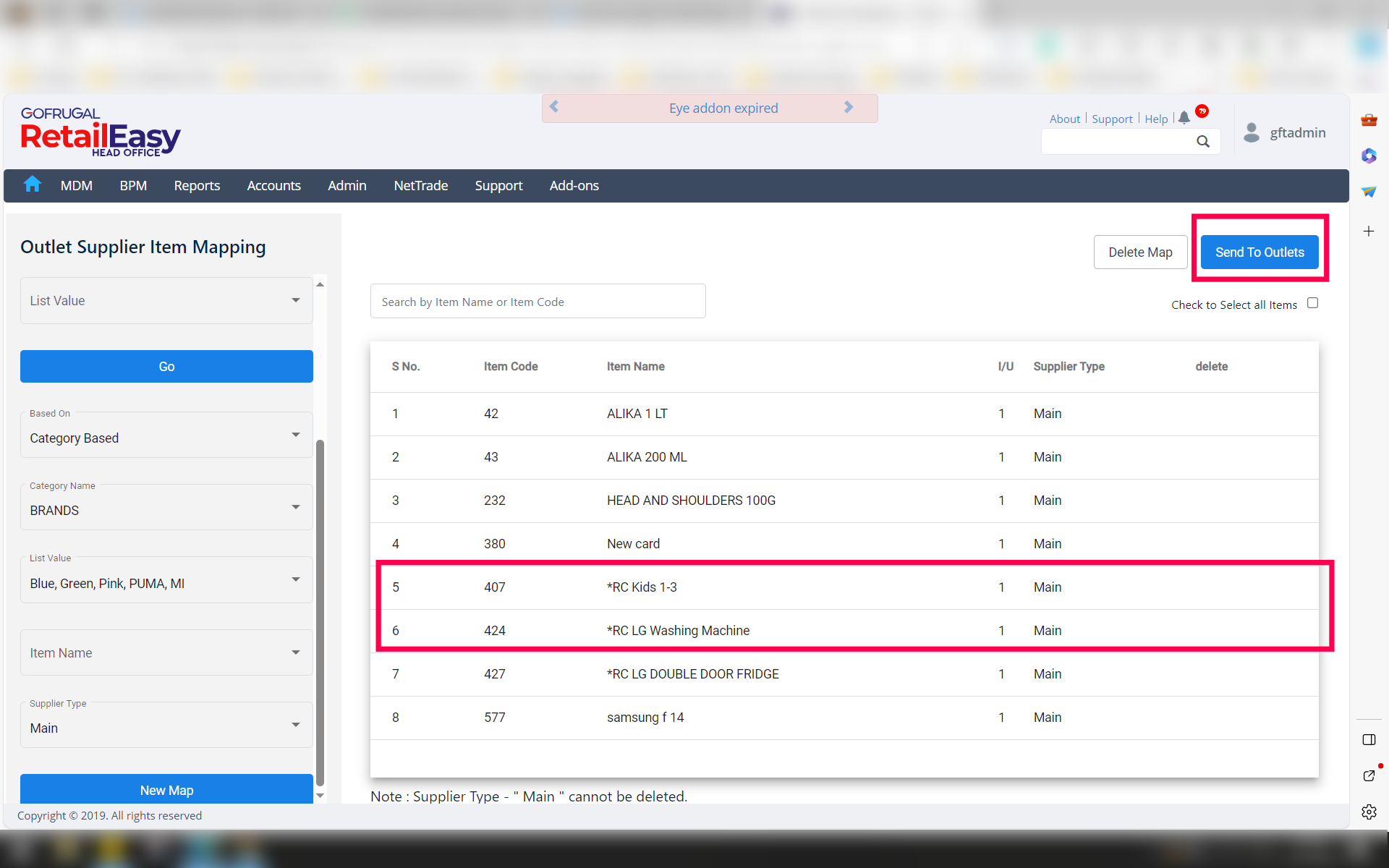Click the left panel scrollbar thumb
The height and width of the screenshot is (868, 1389).
pos(320,611)
